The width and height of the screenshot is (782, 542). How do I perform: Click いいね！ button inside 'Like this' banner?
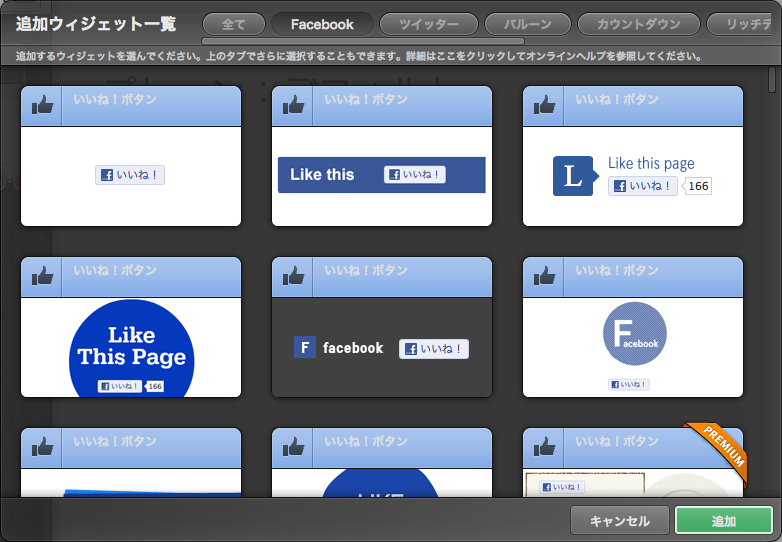coord(415,175)
